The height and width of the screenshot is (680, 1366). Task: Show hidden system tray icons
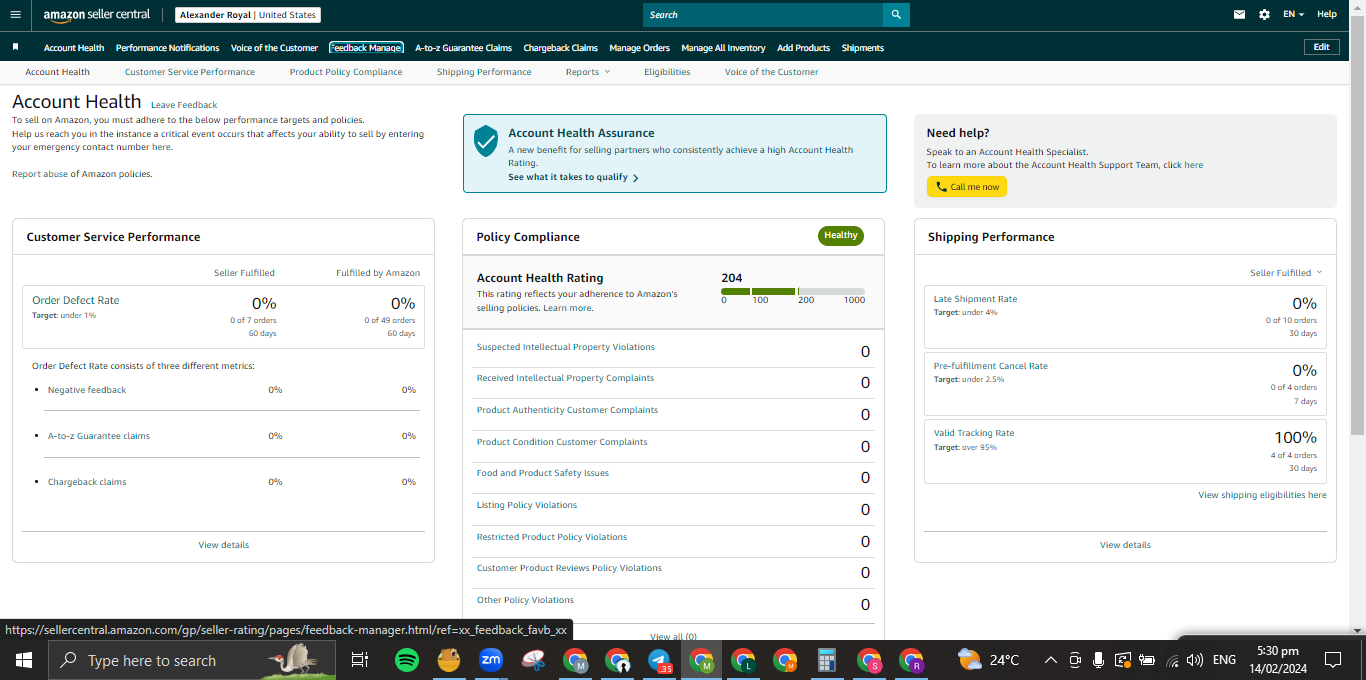click(1050, 660)
